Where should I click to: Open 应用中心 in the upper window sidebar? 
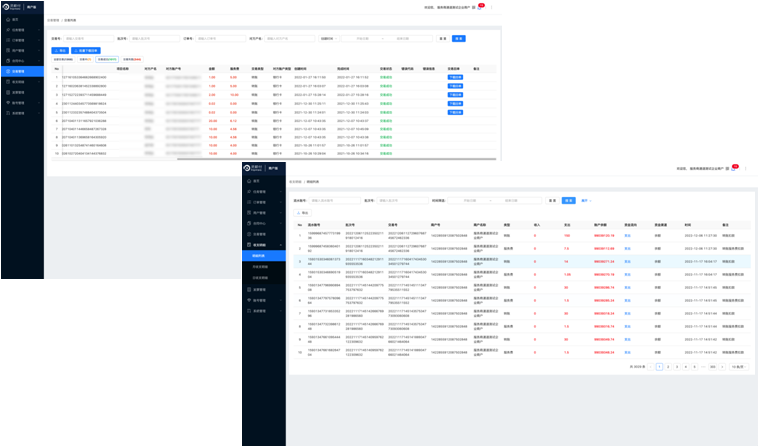[x=22, y=61]
